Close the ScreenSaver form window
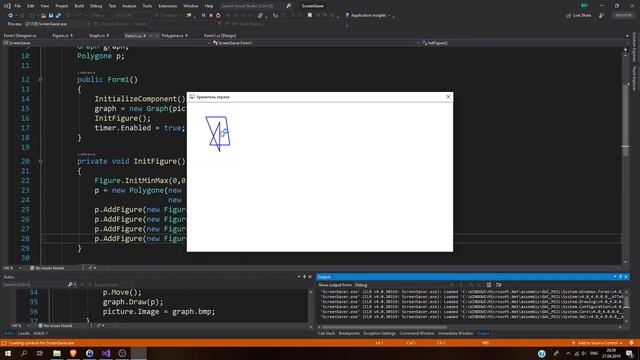 click(448, 97)
